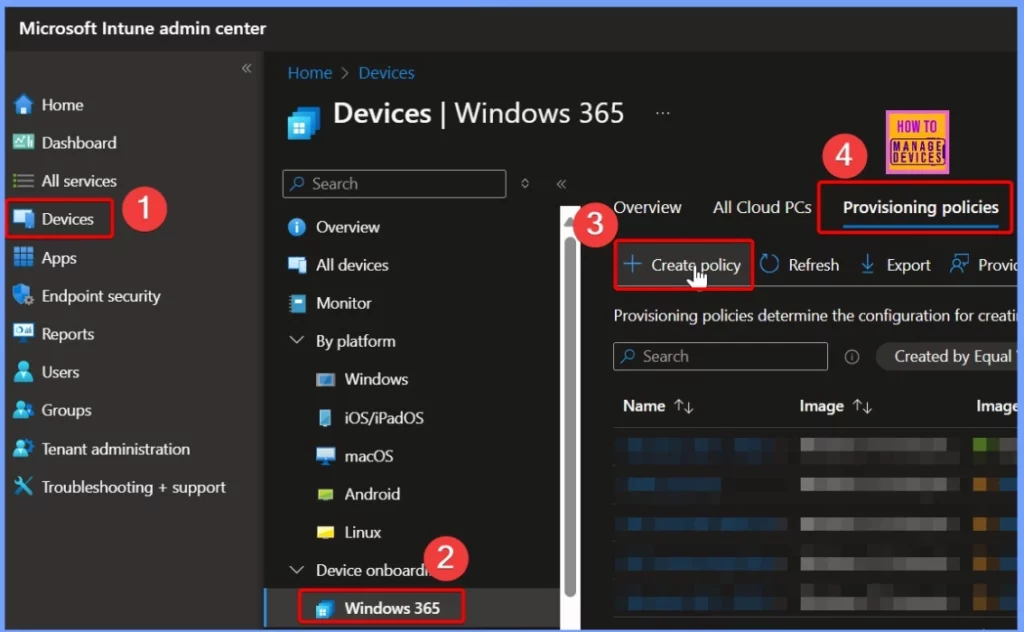Click Troubleshooting + support wrench icon
This screenshot has width=1024, height=632.
point(24,486)
